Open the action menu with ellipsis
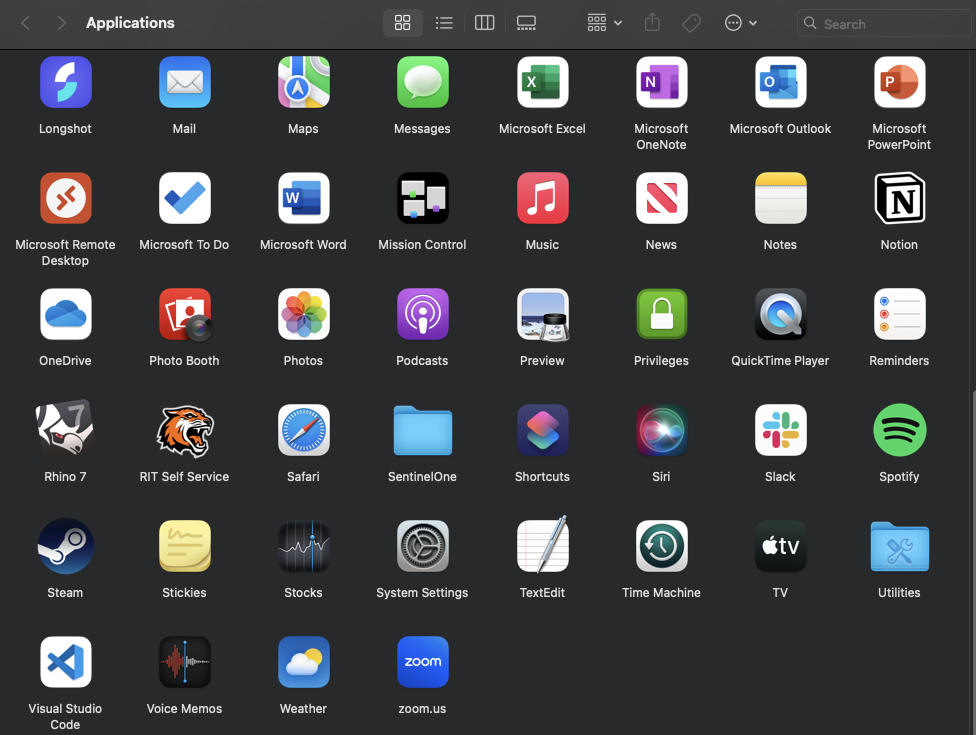The width and height of the screenshot is (976, 735). click(x=741, y=23)
